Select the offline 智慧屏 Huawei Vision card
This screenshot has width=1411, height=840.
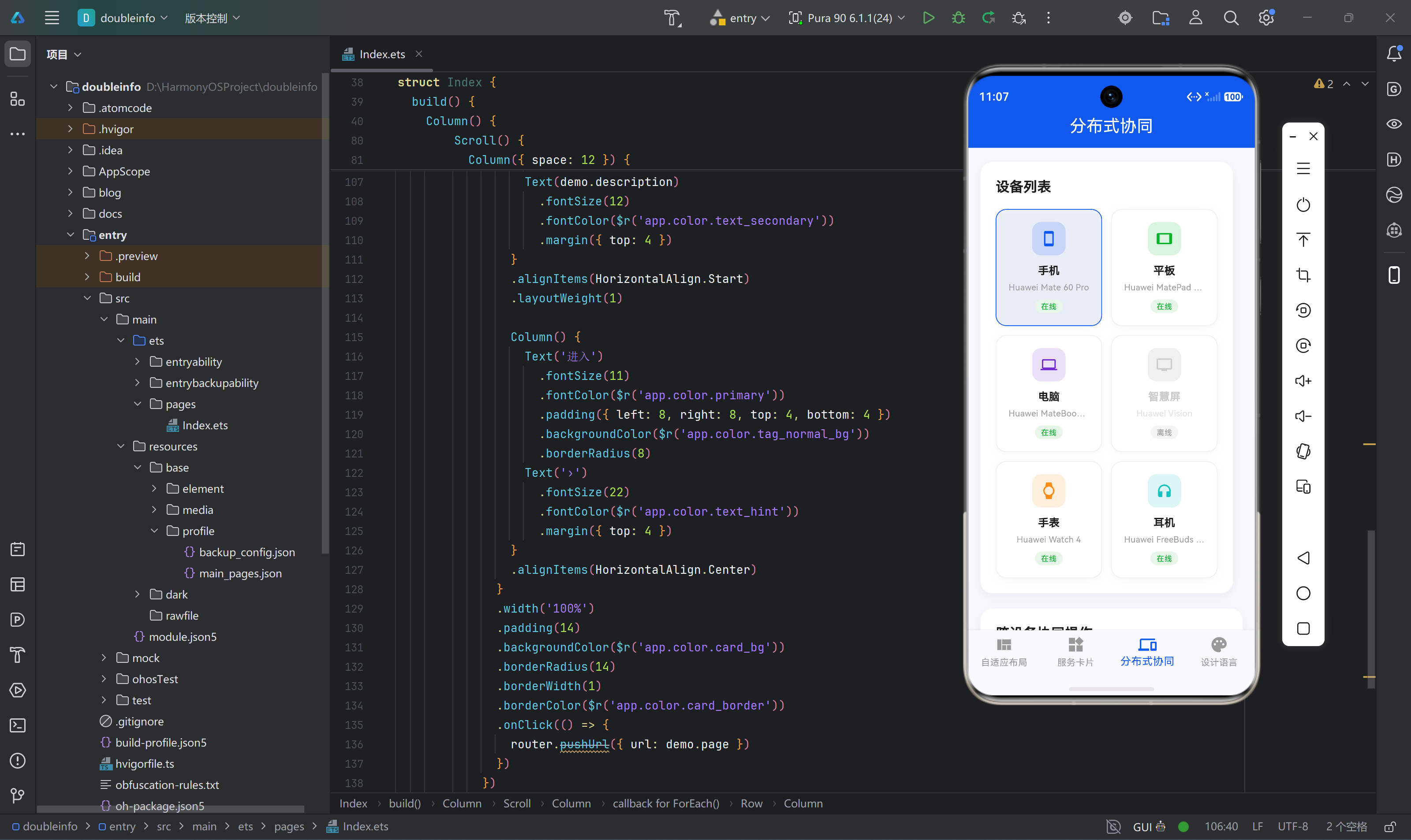click(1164, 394)
